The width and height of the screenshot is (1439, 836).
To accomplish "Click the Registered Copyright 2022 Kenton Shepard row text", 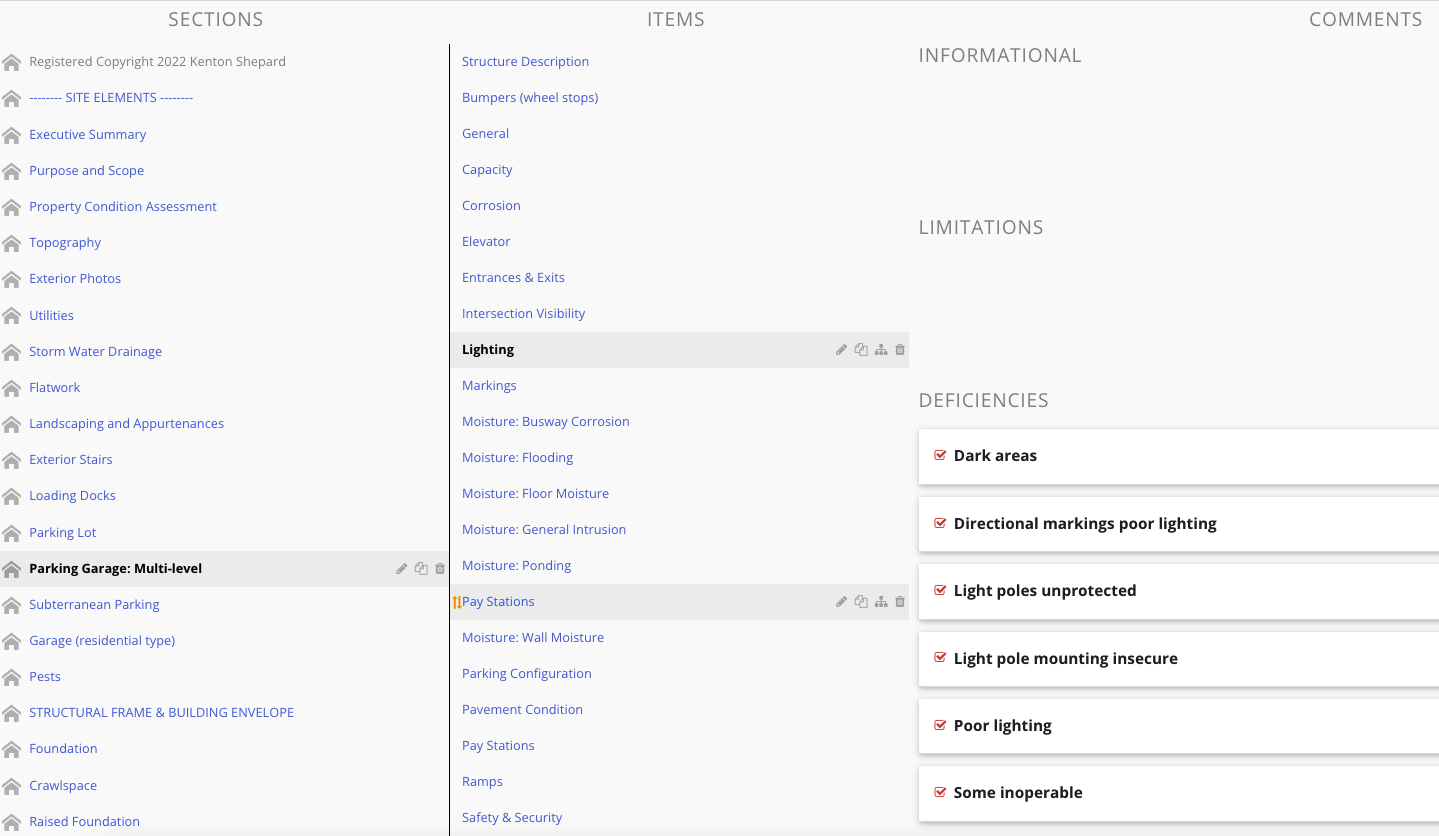I will click(x=157, y=62).
